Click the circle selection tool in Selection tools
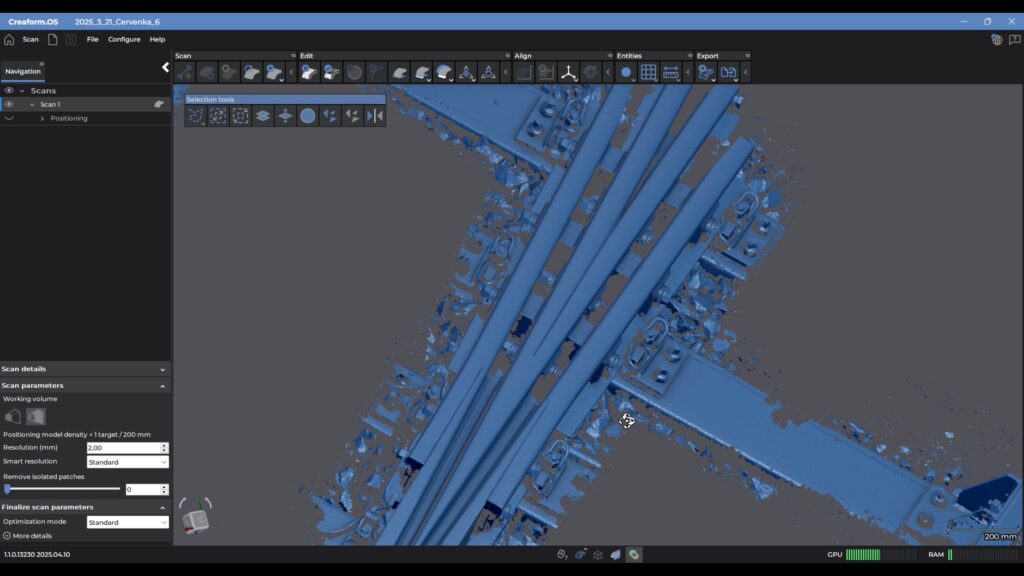The width and height of the screenshot is (1024, 576). [308, 116]
